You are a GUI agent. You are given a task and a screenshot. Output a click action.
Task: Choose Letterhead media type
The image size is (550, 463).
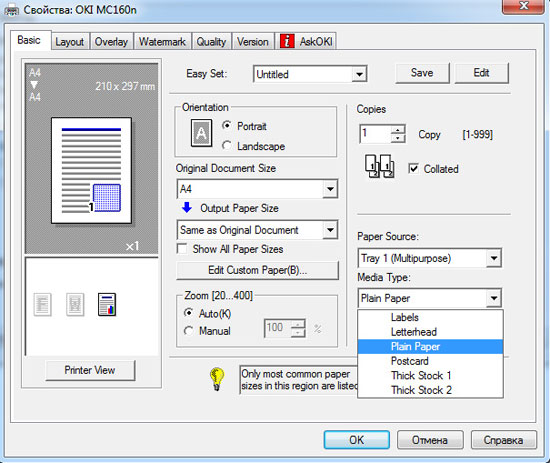point(430,332)
